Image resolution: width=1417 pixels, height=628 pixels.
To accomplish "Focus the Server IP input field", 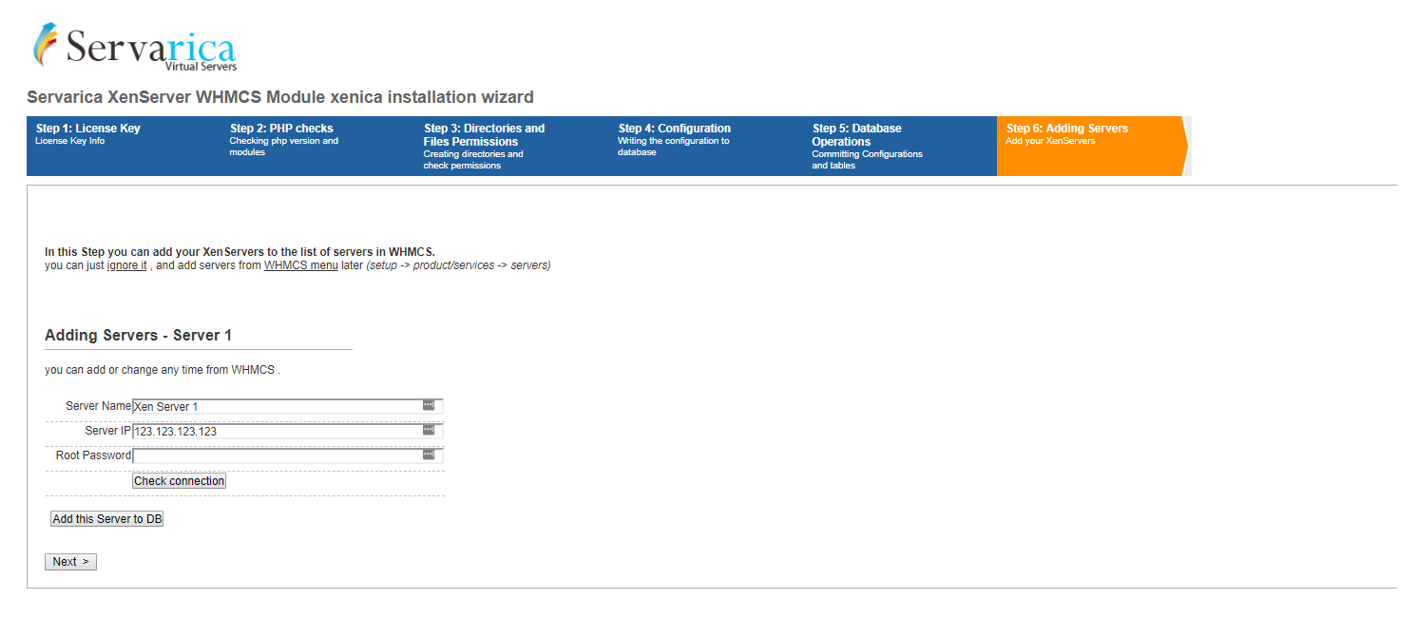I will [288, 431].
